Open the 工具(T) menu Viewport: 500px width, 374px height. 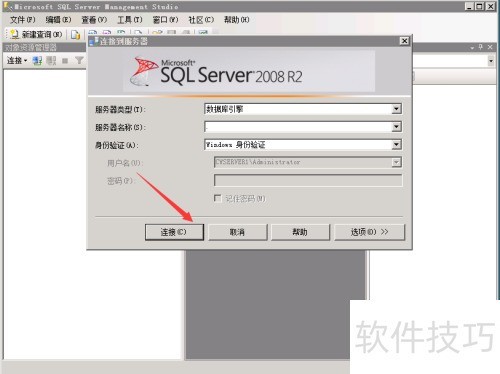(x=130, y=20)
